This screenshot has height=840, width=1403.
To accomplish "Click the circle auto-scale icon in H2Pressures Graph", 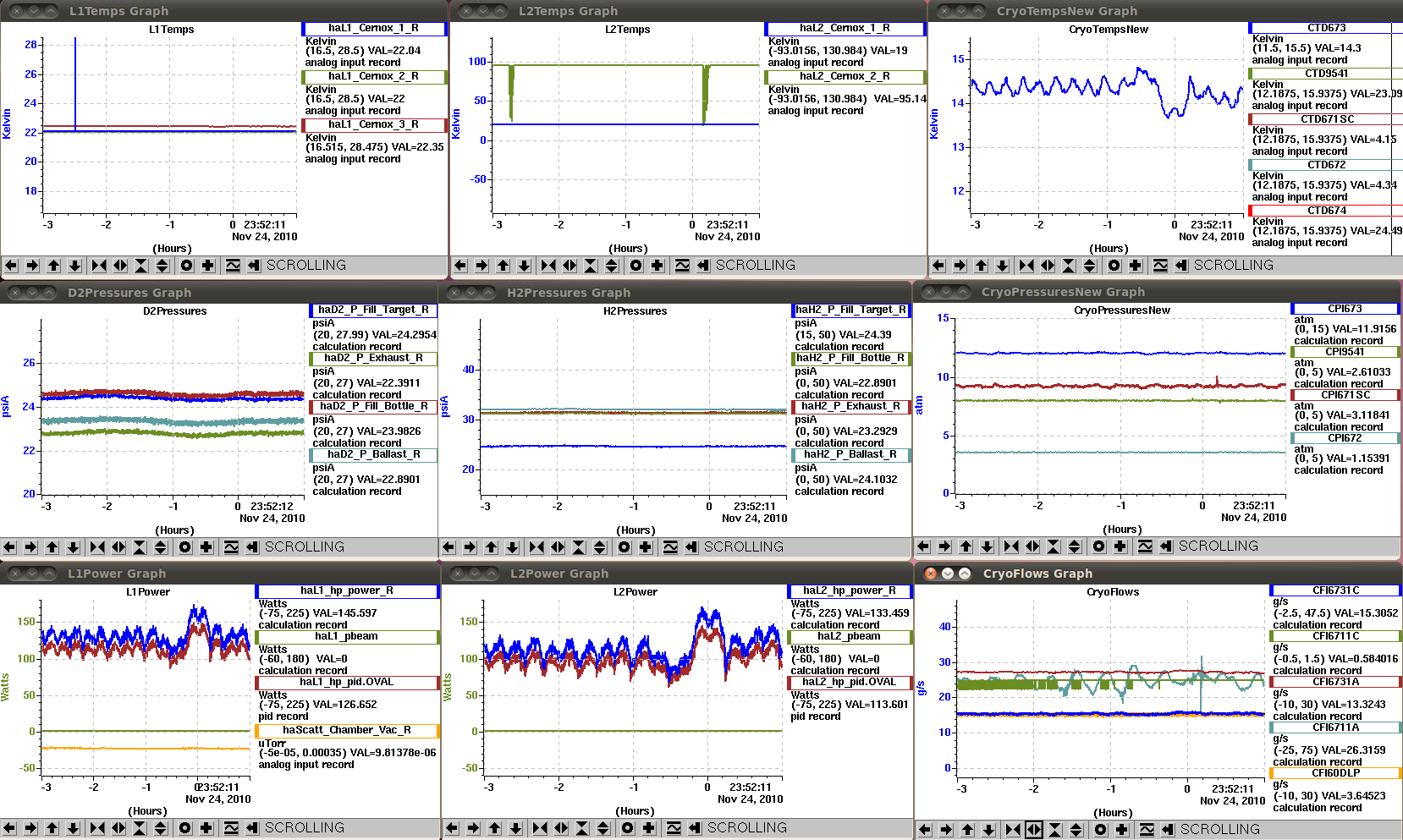I will pos(624,547).
